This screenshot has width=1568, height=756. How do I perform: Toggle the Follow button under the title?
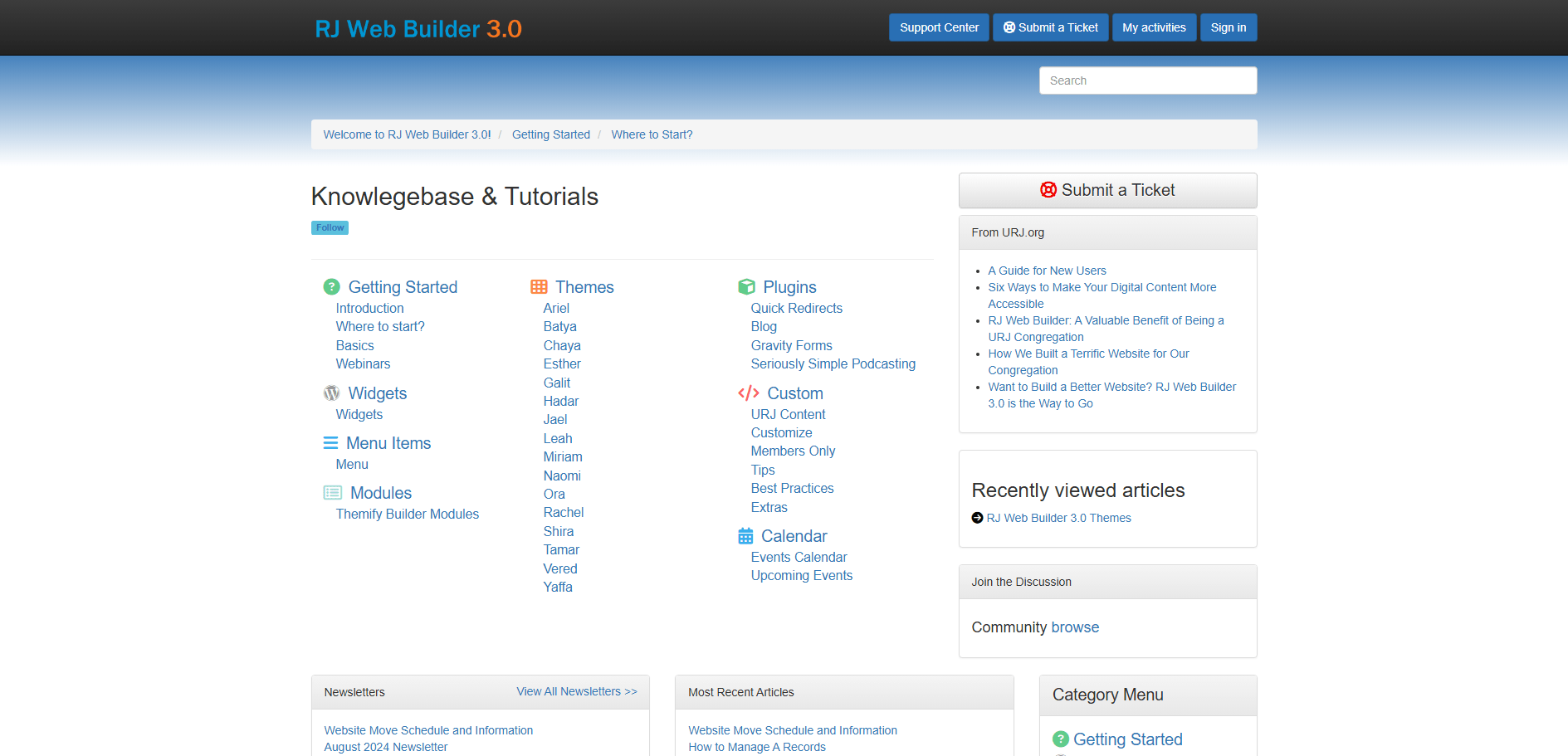point(330,227)
